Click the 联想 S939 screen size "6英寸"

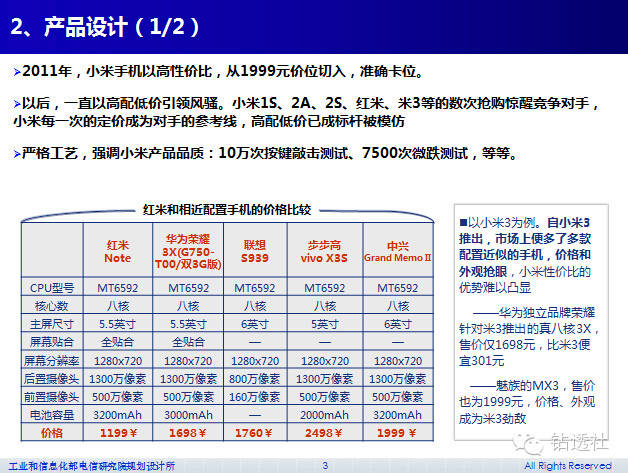point(255,324)
